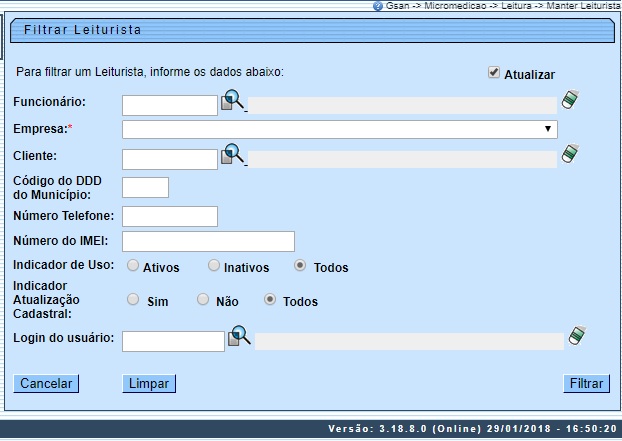Screen dimensions: 622x441
Task: Click the Funcionário code input field
Action: [169, 102]
